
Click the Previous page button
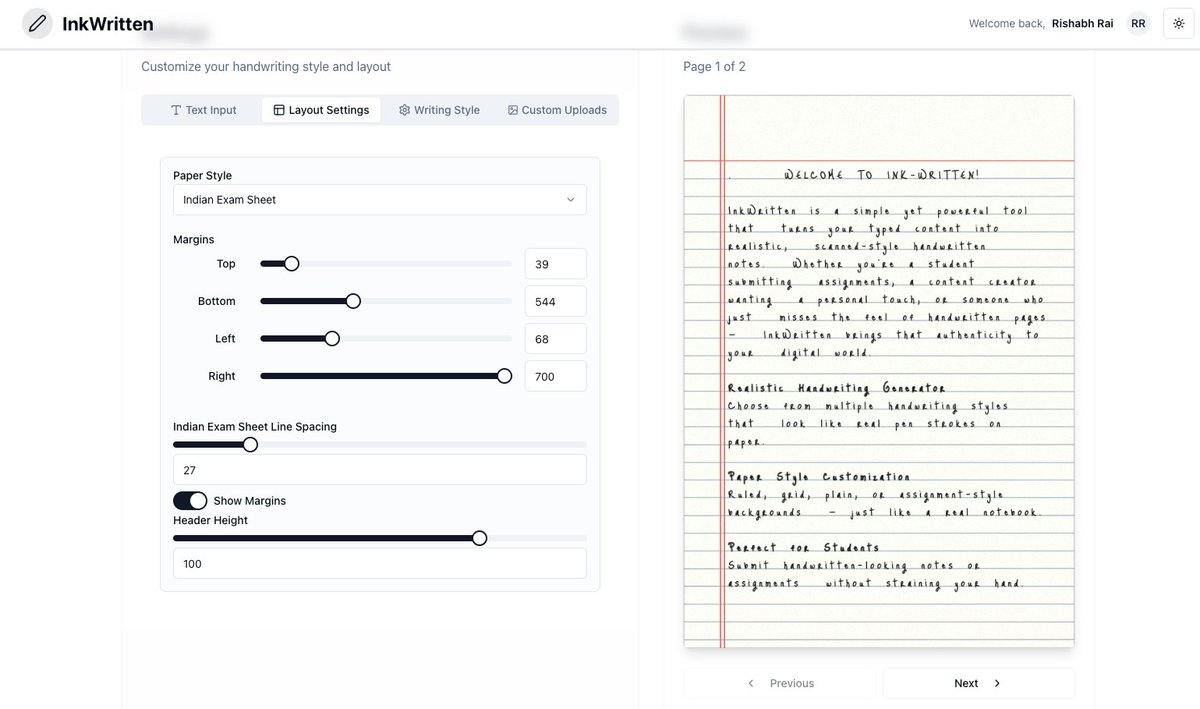coord(780,683)
